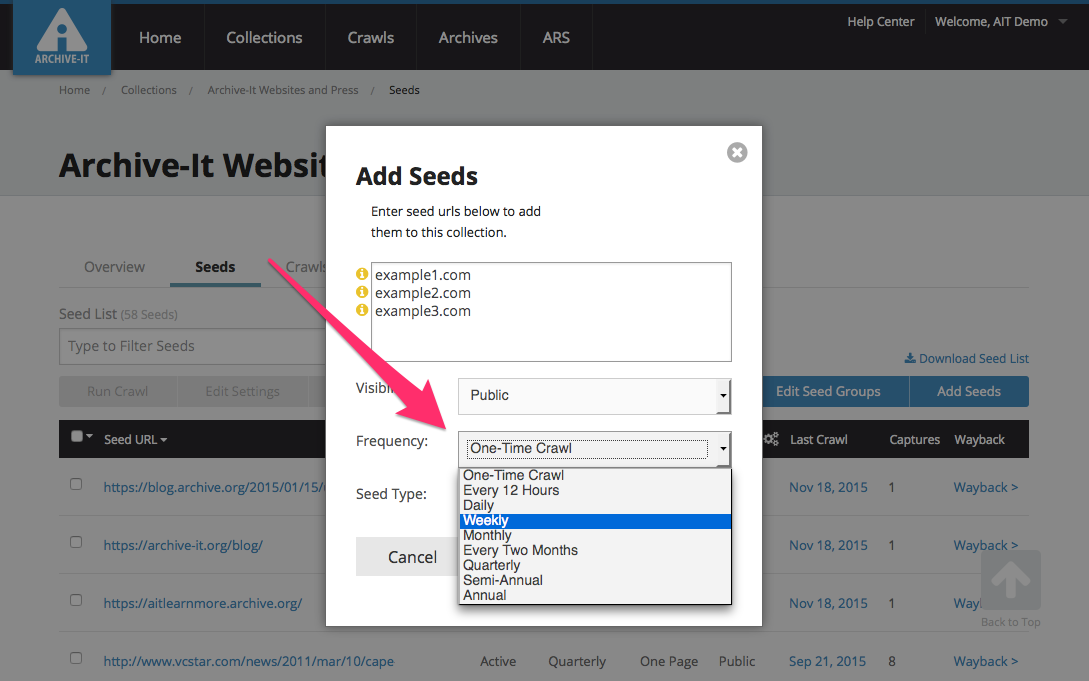Click the gears icon in table header

[771, 439]
